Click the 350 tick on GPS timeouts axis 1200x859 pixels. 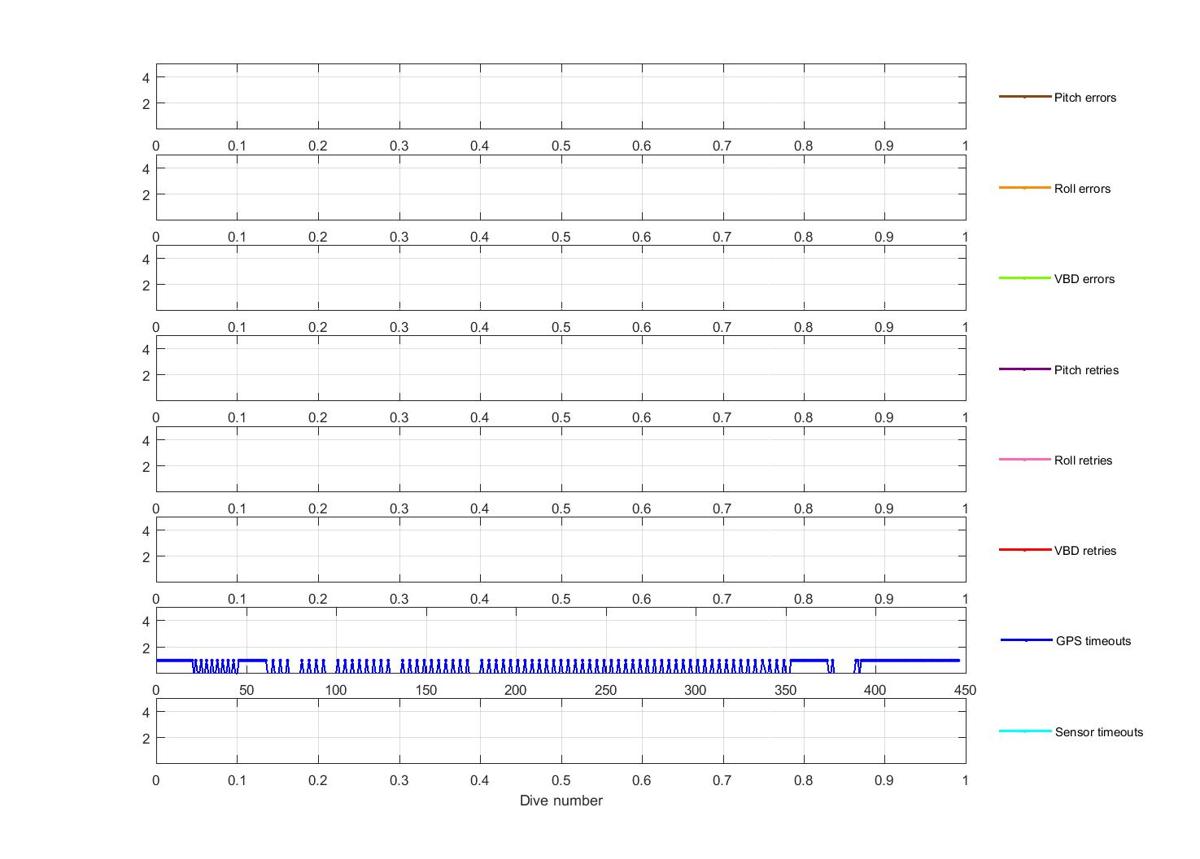pos(785,690)
